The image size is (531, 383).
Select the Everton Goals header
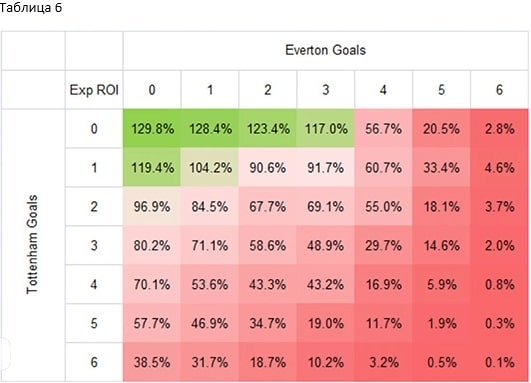pos(325,50)
